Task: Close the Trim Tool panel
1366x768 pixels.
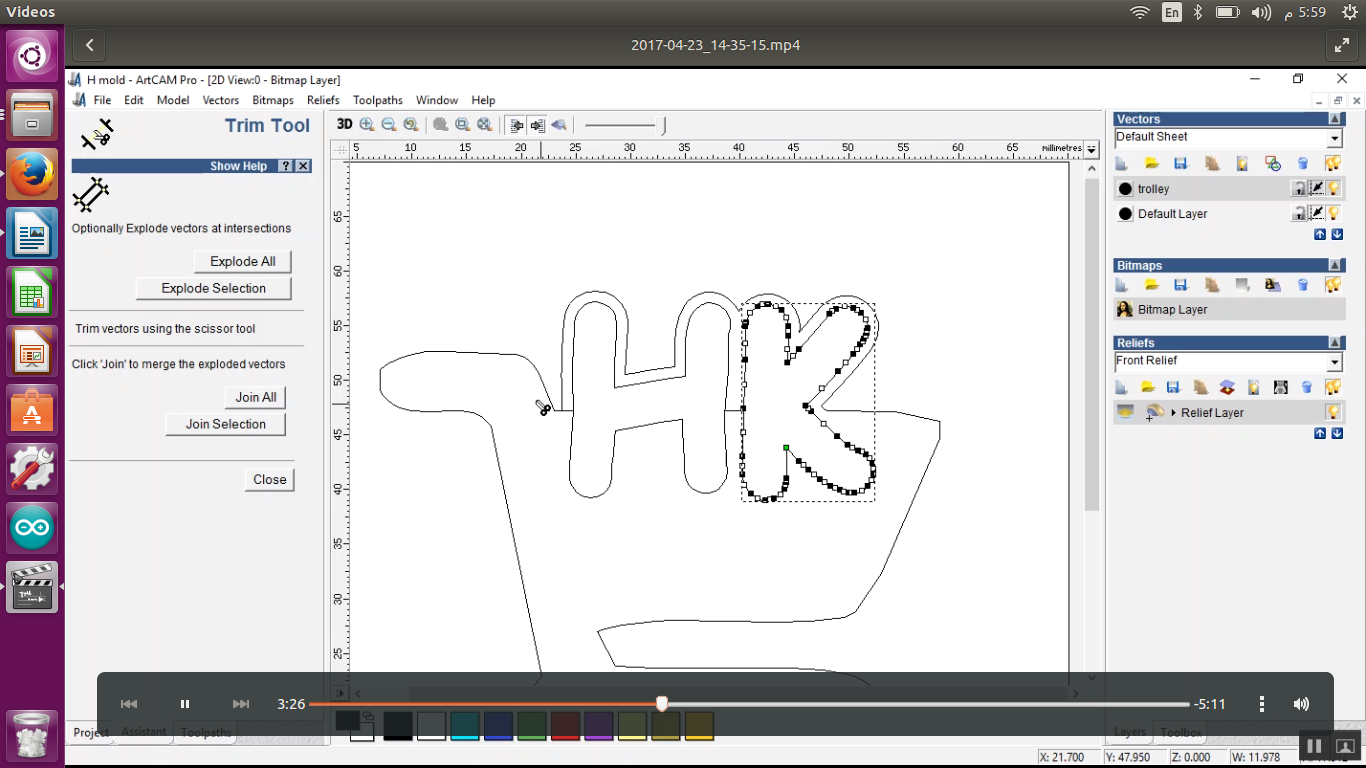Action: [x=270, y=479]
